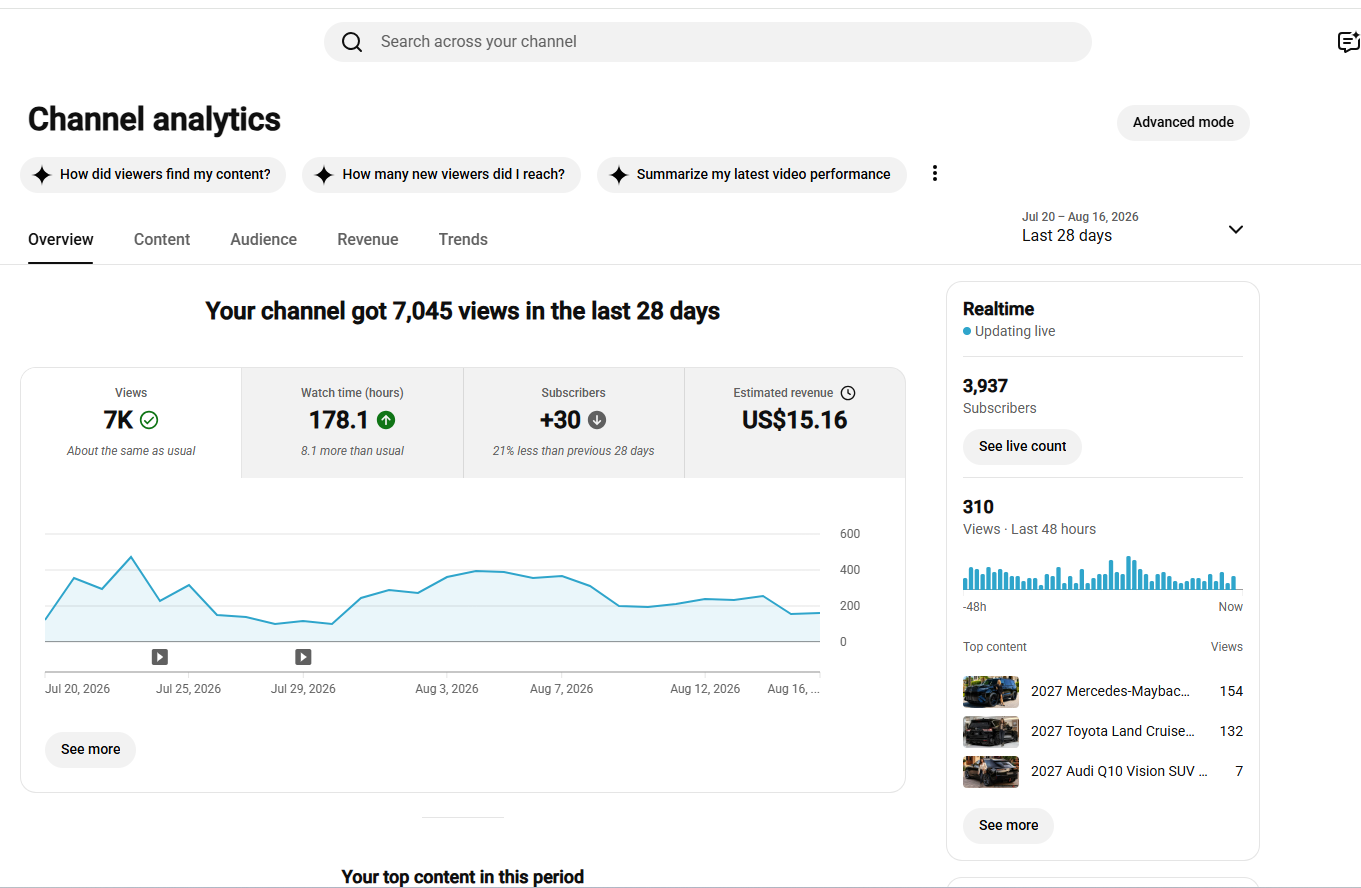
Task: Click See live count button
Action: coord(1022,446)
